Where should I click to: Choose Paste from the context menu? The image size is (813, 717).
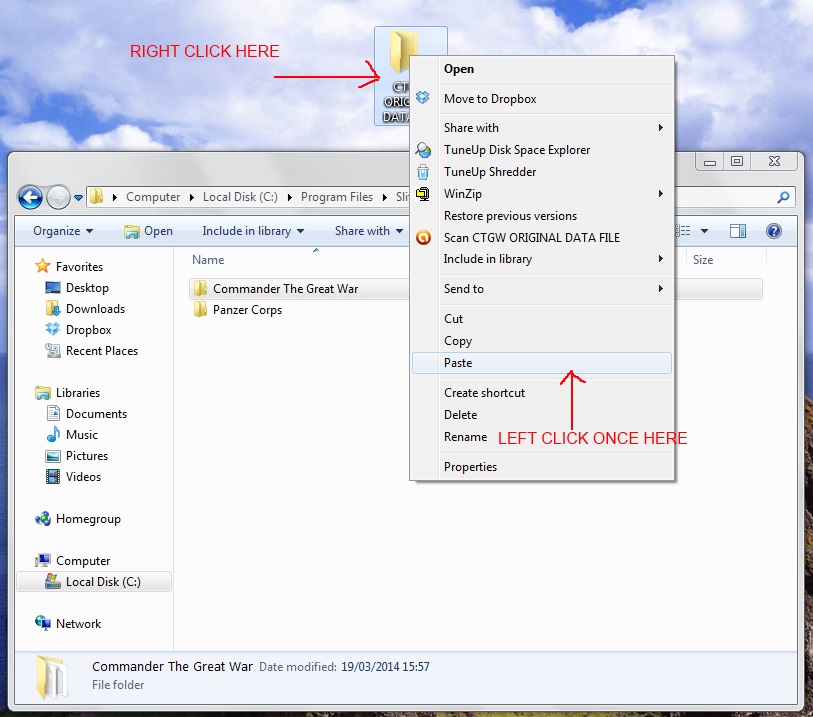coord(542,363)
